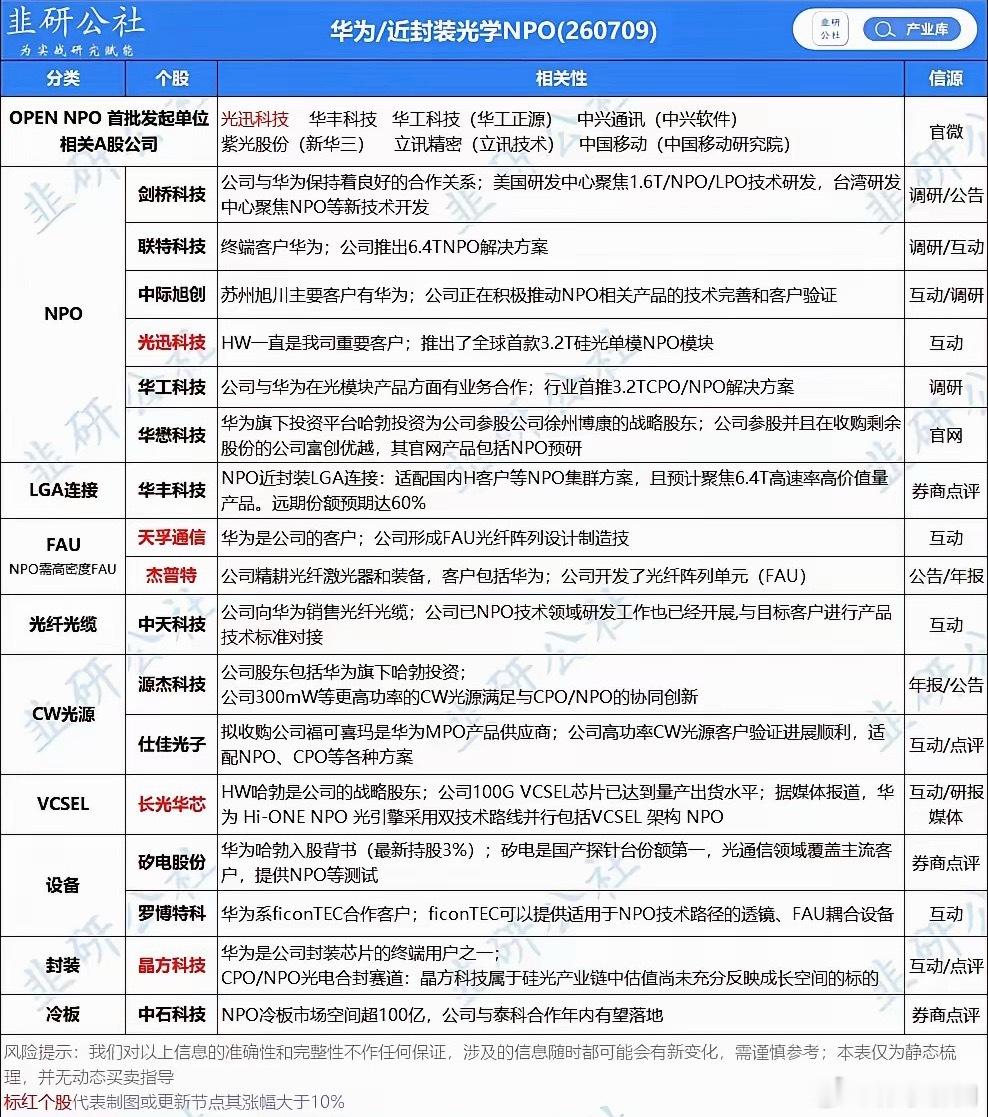Click the small 韭研公社 badge icon in the pill

point(830,29)
